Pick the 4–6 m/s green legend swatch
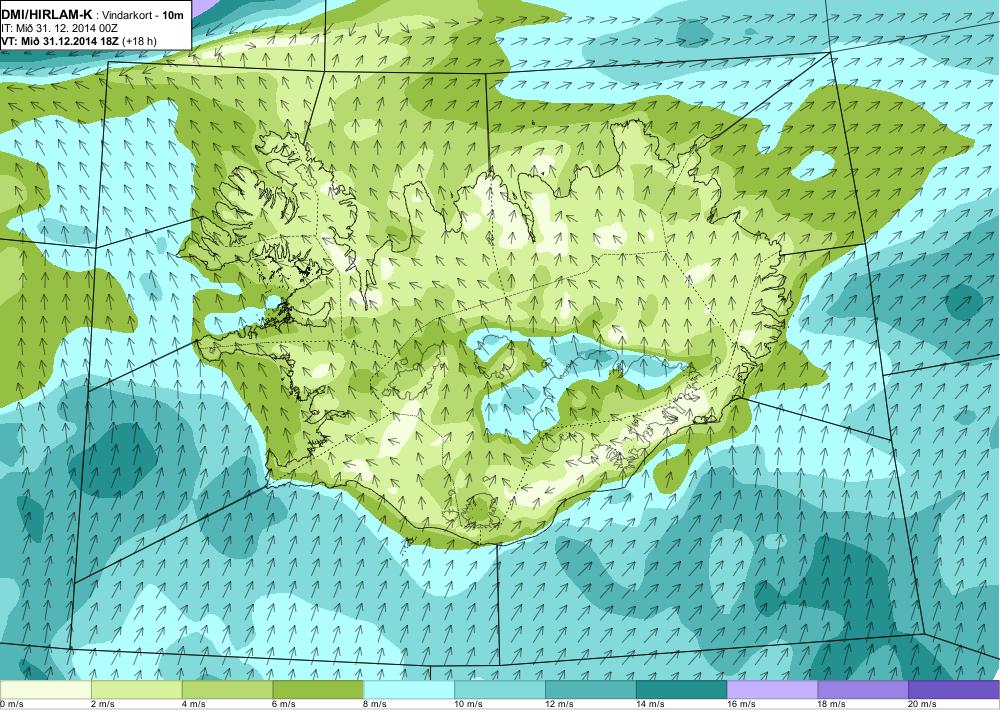 click(227, 690)
